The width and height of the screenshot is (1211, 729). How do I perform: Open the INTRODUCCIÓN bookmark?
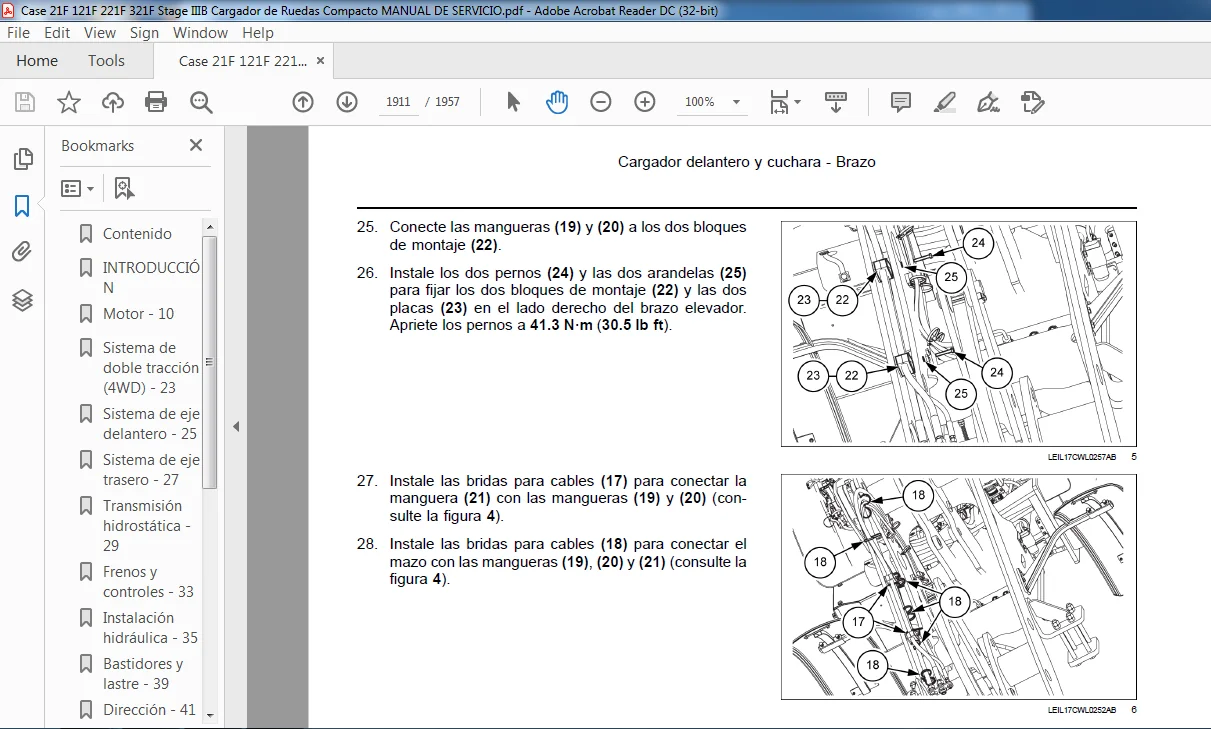151,277
